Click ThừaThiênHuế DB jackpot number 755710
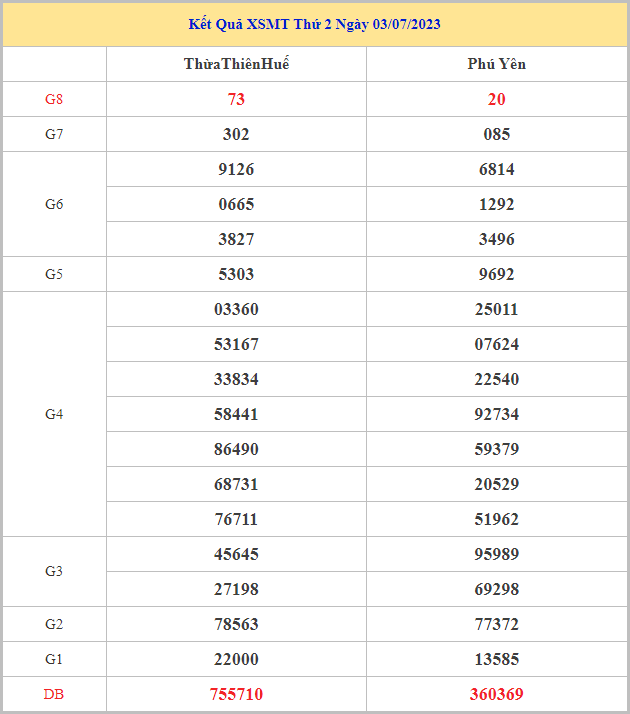This screenshot has width=630, height=714. pyautogui.click(x=236, y=694)
